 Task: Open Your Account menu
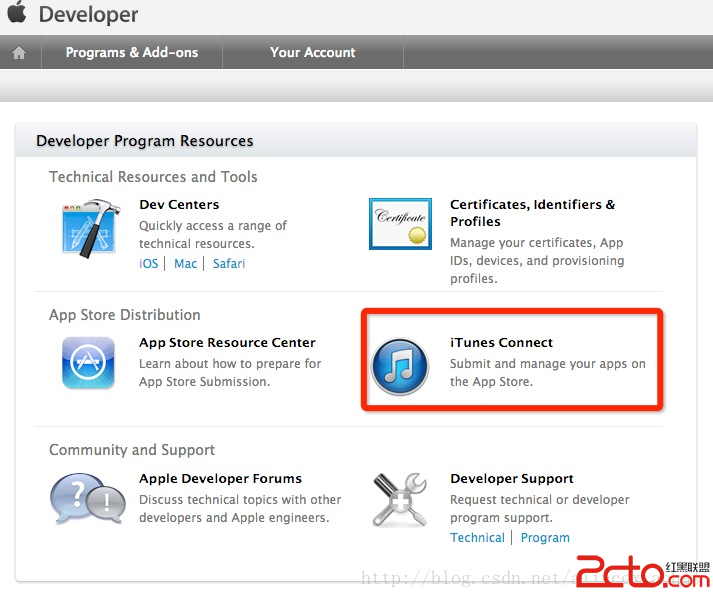313,52
